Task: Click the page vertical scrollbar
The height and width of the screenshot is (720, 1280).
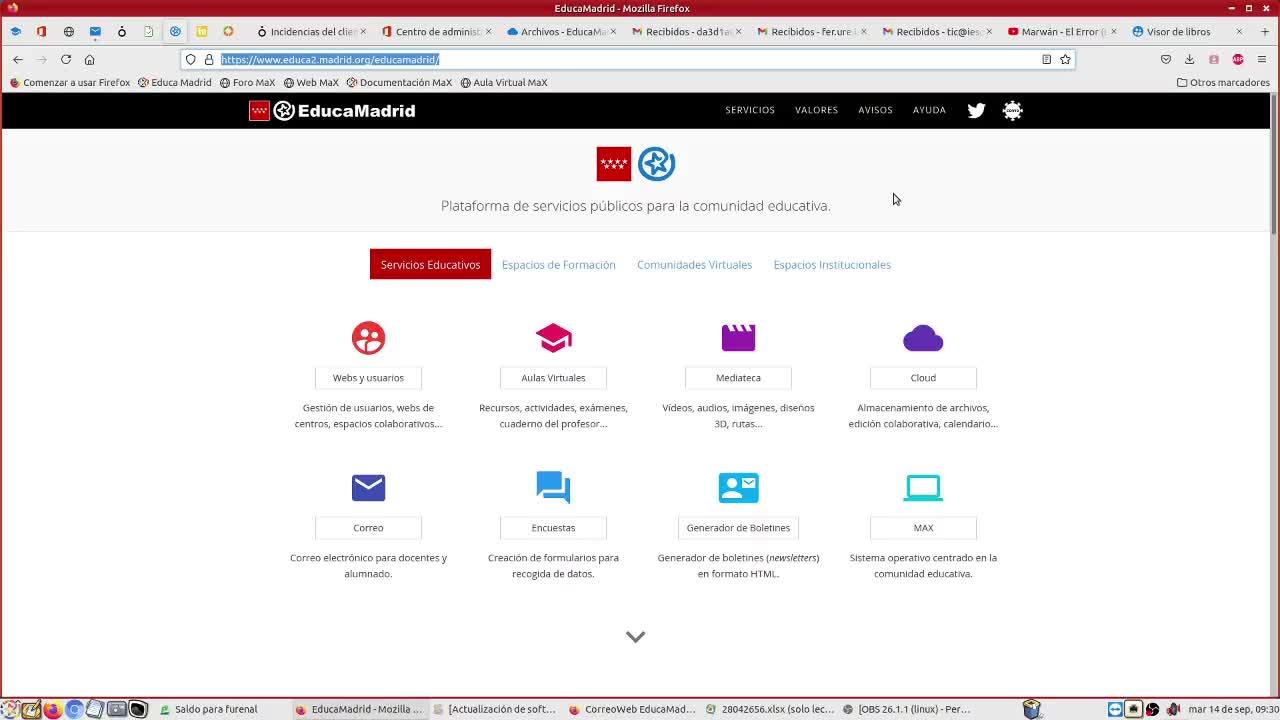Action: pos(1274,165)
